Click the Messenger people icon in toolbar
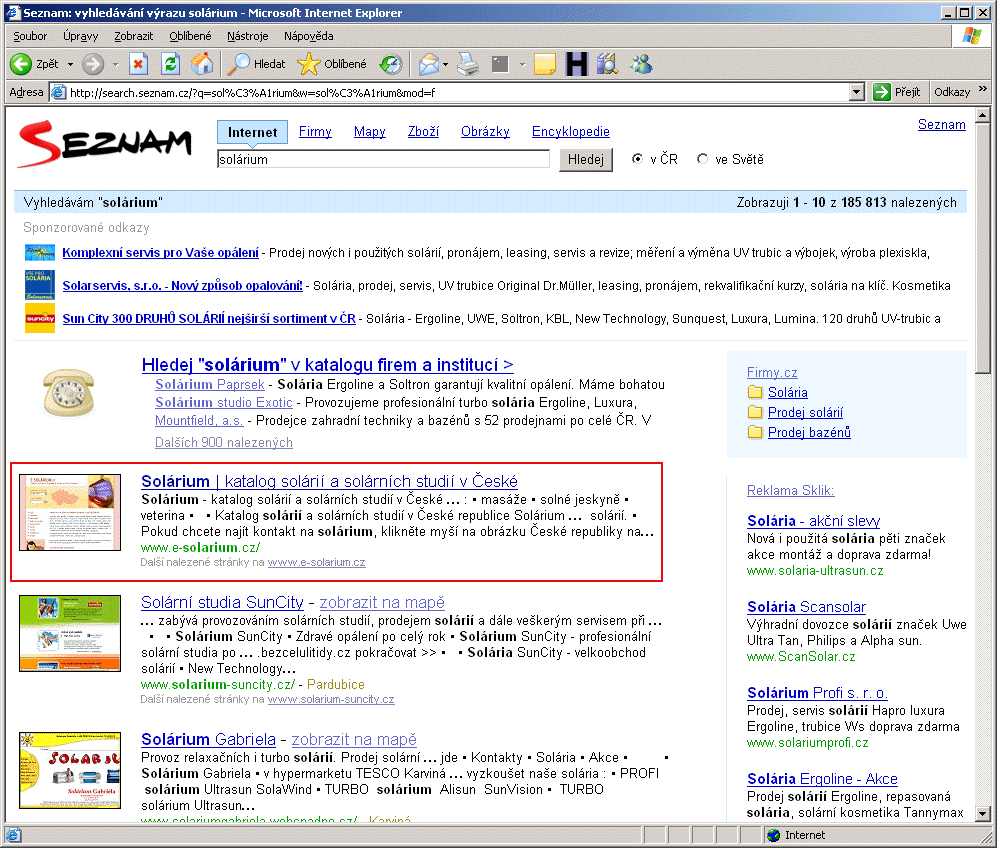This screenshot has width=997, height=848. pos(640,64)
